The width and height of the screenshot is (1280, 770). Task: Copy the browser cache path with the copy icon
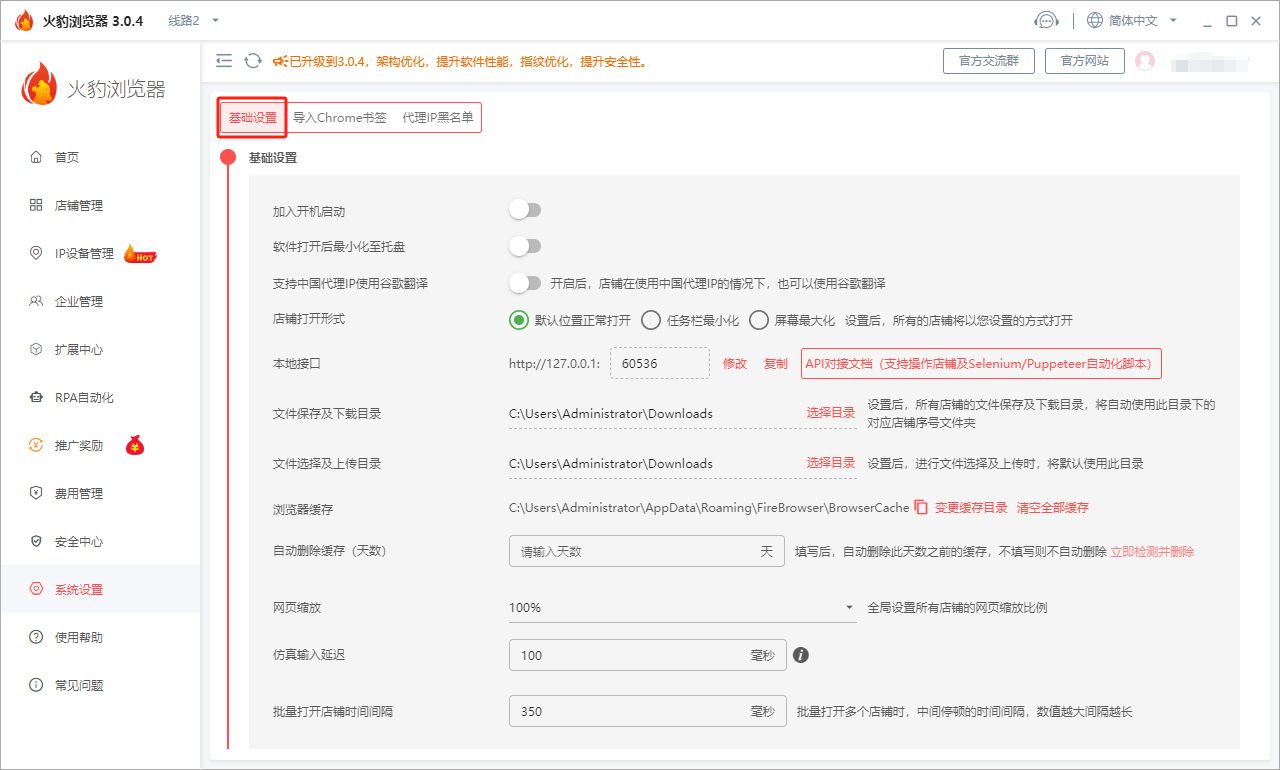pos(919,507)
